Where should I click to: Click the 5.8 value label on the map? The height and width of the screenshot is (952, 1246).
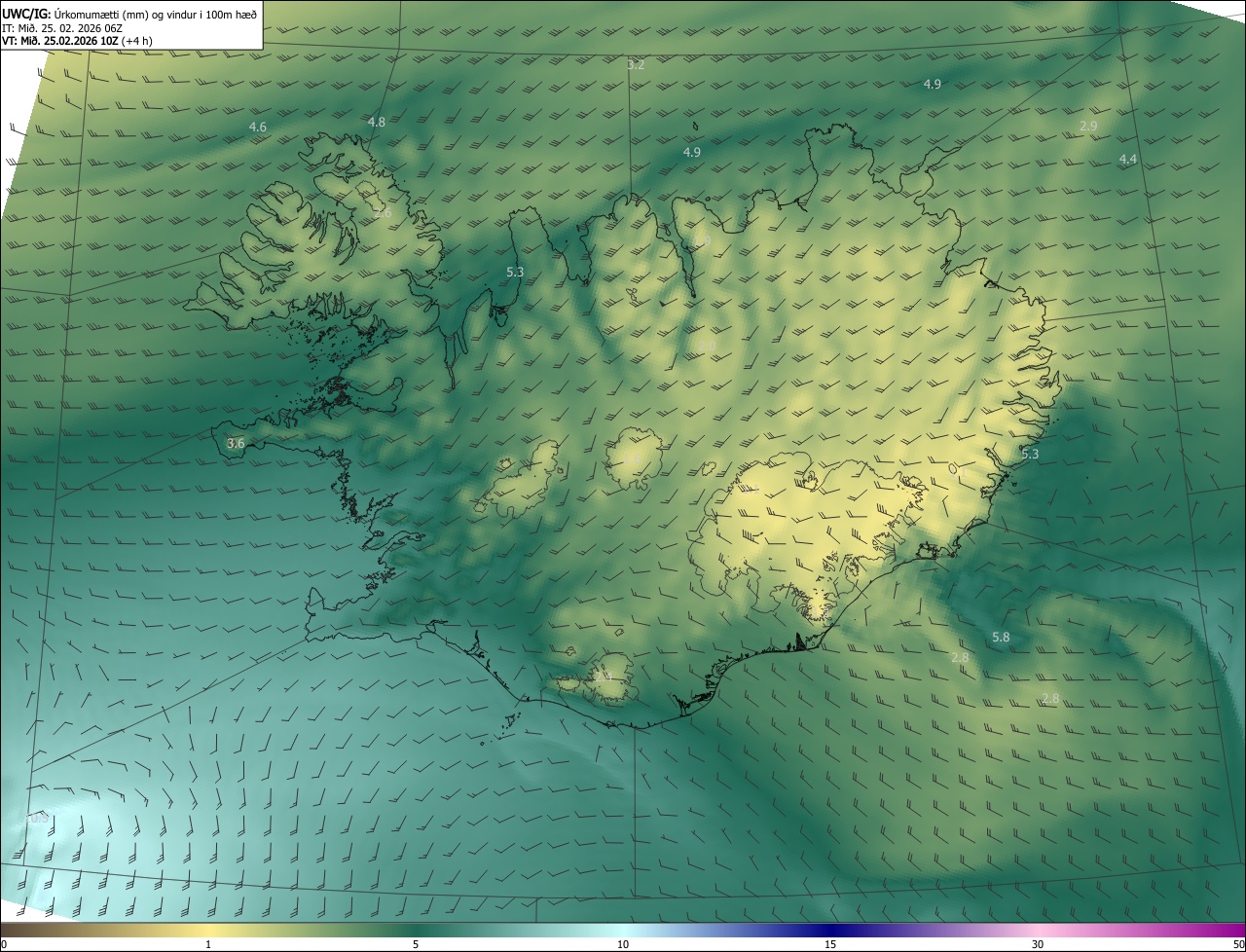[x=1001, y=638]
